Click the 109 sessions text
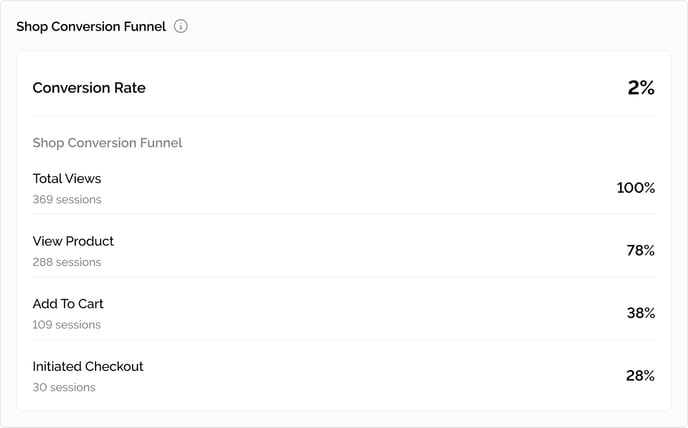The image size is (688, 428). pyautogui.click(x=67, y=325)
